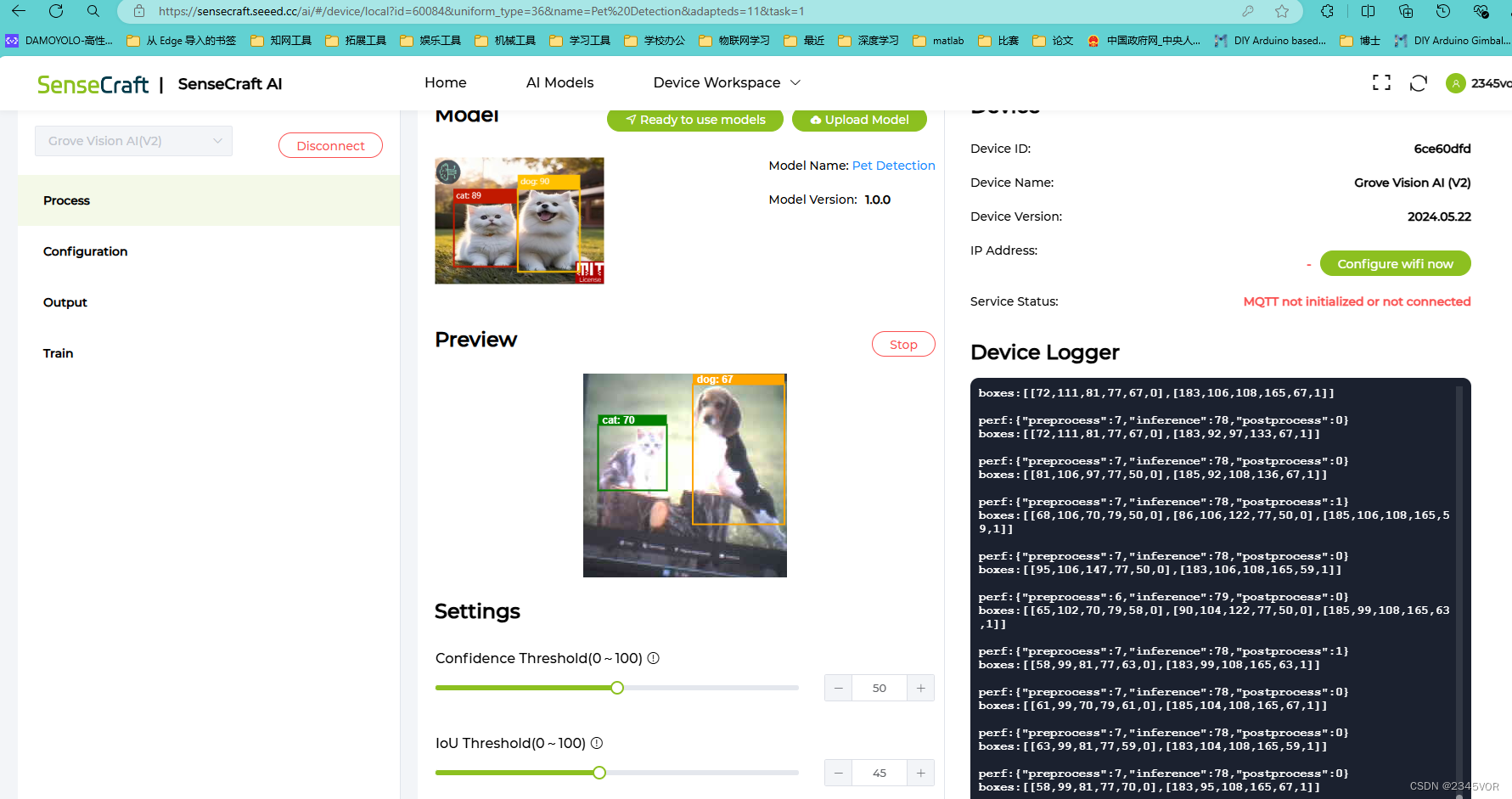Click device ID 6ce60dfd
The height and width of the screenshot is (799, 1512).
point(1442,149)
